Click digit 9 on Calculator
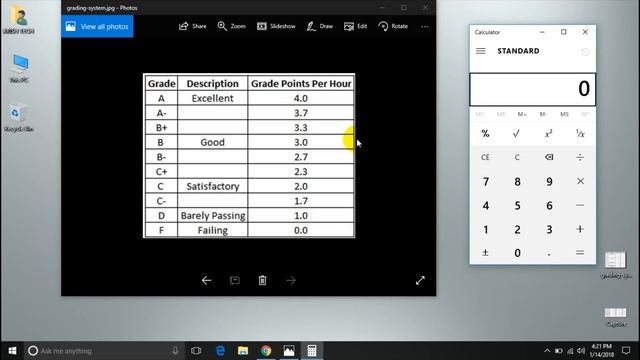 [549, 181]
